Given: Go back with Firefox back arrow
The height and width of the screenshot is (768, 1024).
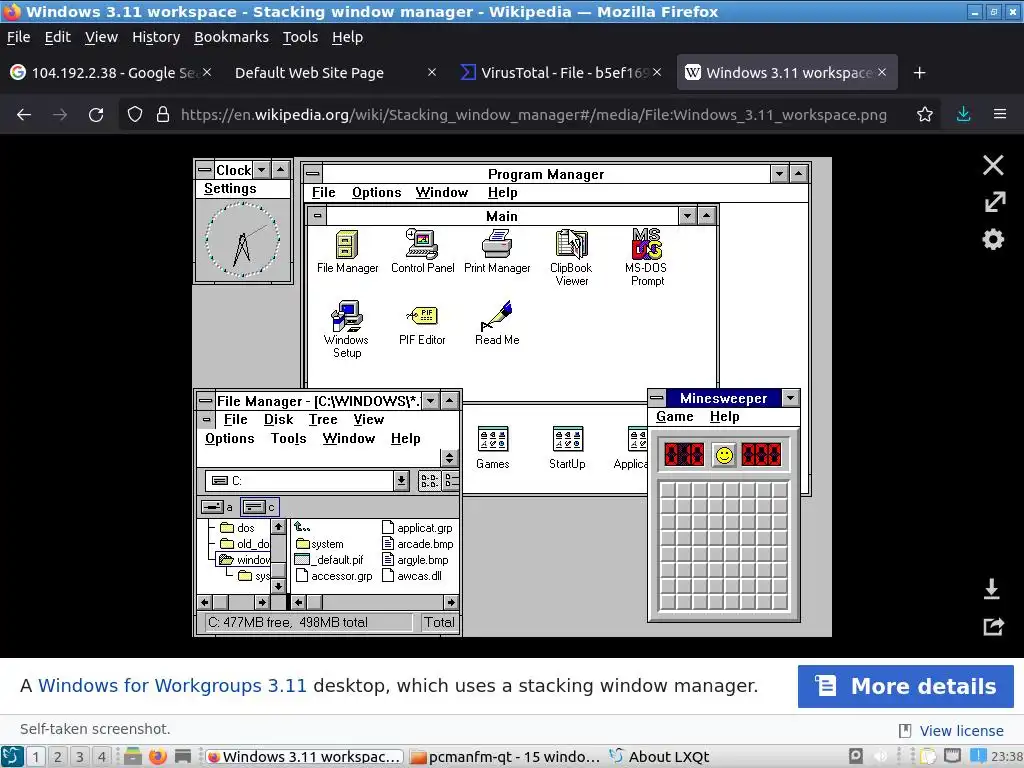Looking at the screenshot, I should [24, 115].
